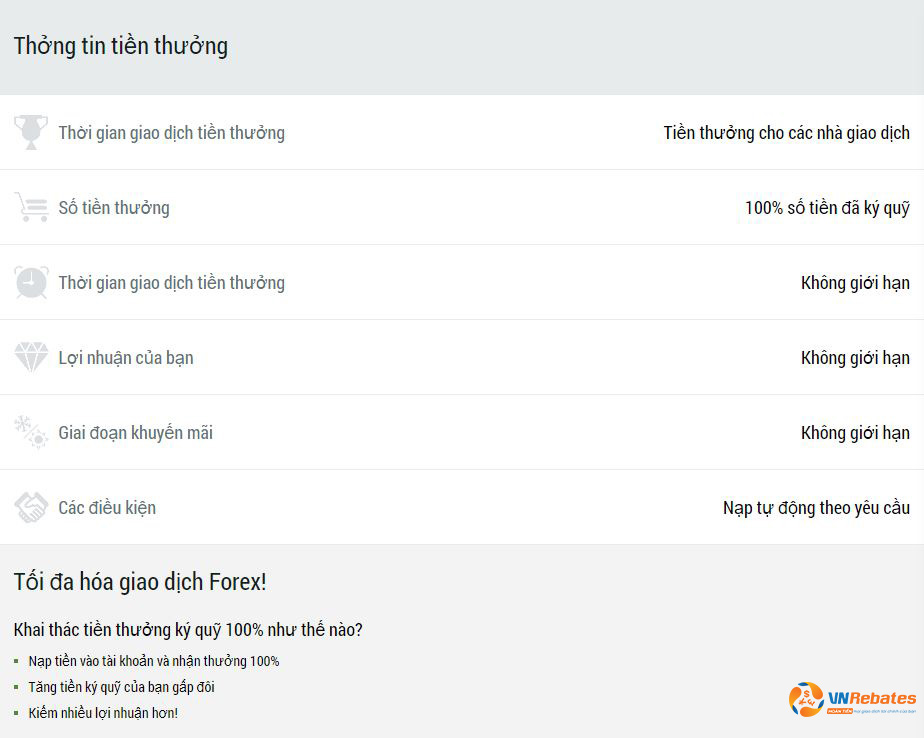This screenshot has height=738, width=924.
Task: Click 'Không giới hạn' in the profit row
Action: pos(855,358)
